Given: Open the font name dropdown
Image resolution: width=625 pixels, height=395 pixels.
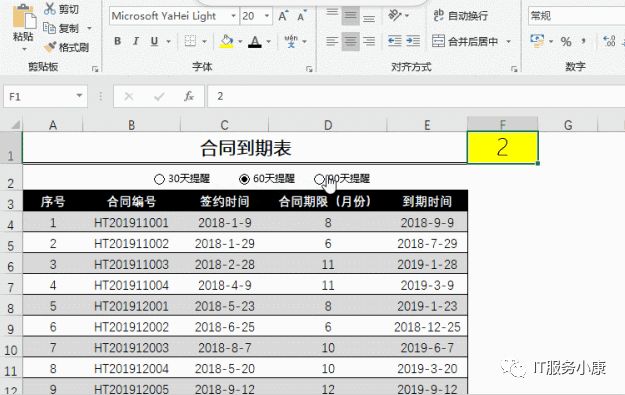Looking at the screenshot, I should click(x=234, y=16).
